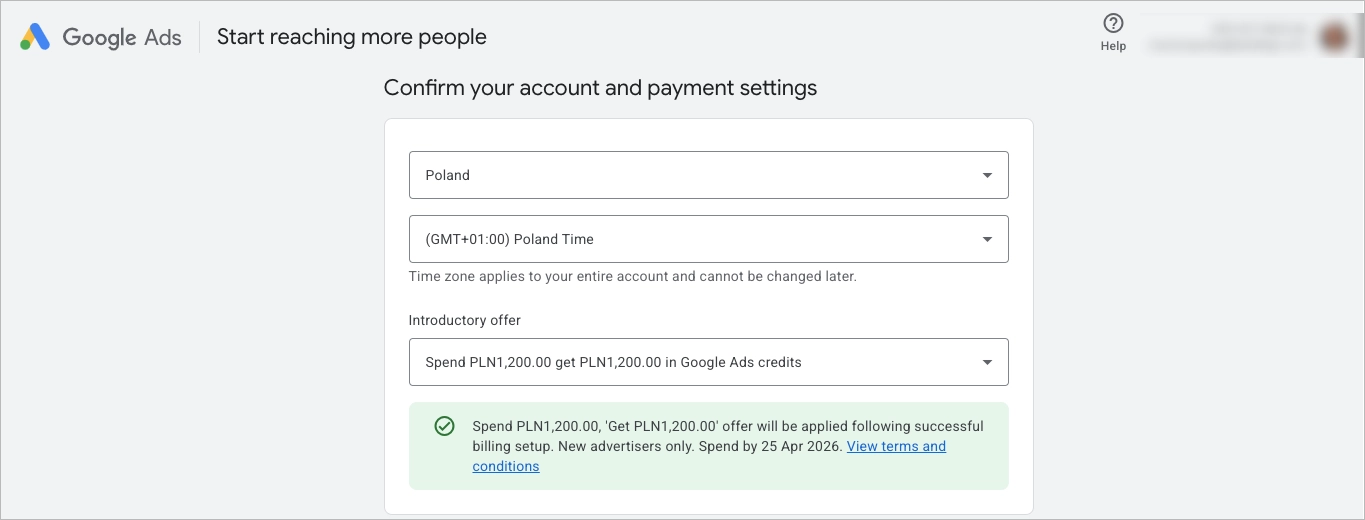Click the Google Ads wordmark text

tap(122, 37)
